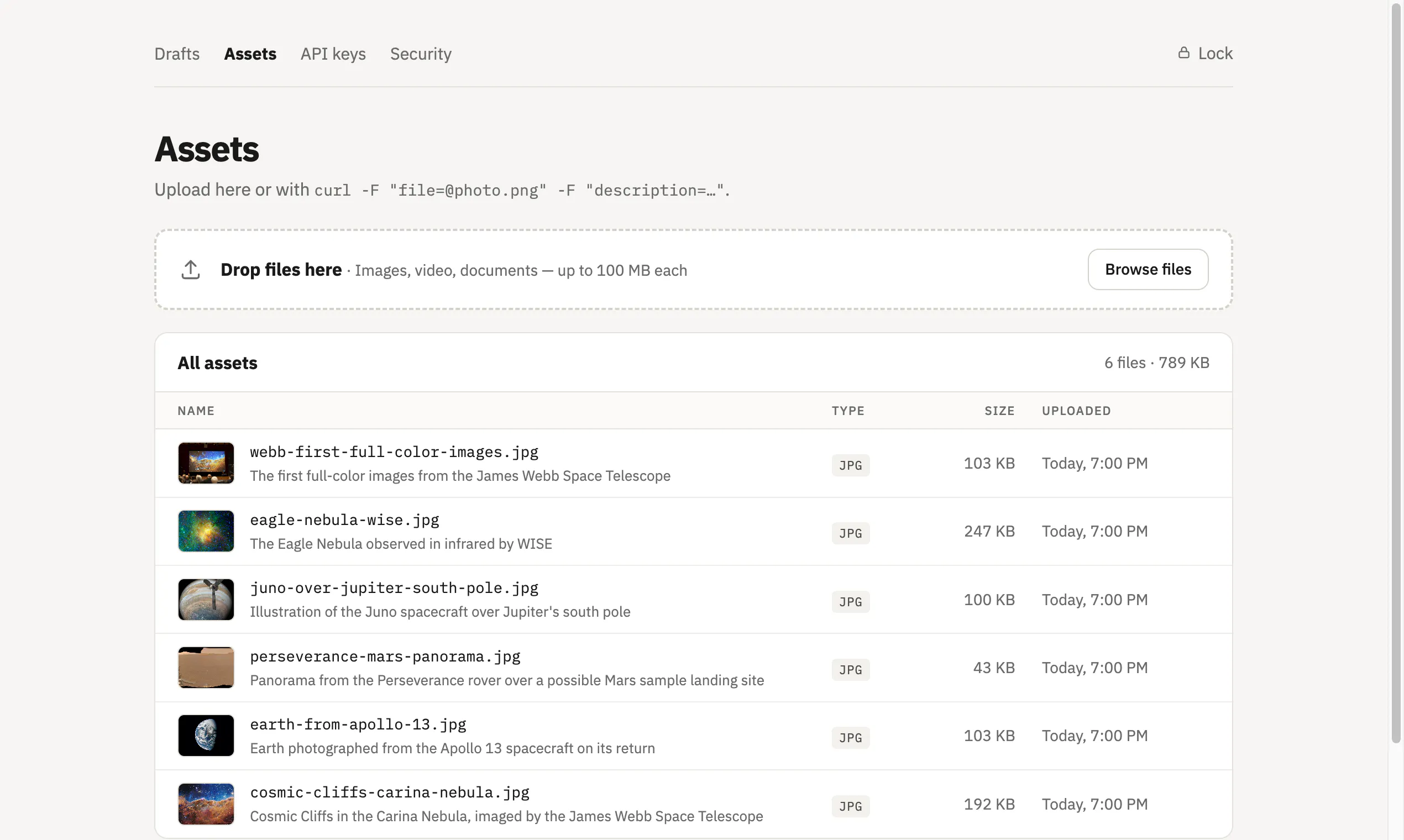Click upload time on perseverance-mars-panorama row

(x=1094, y=668)
